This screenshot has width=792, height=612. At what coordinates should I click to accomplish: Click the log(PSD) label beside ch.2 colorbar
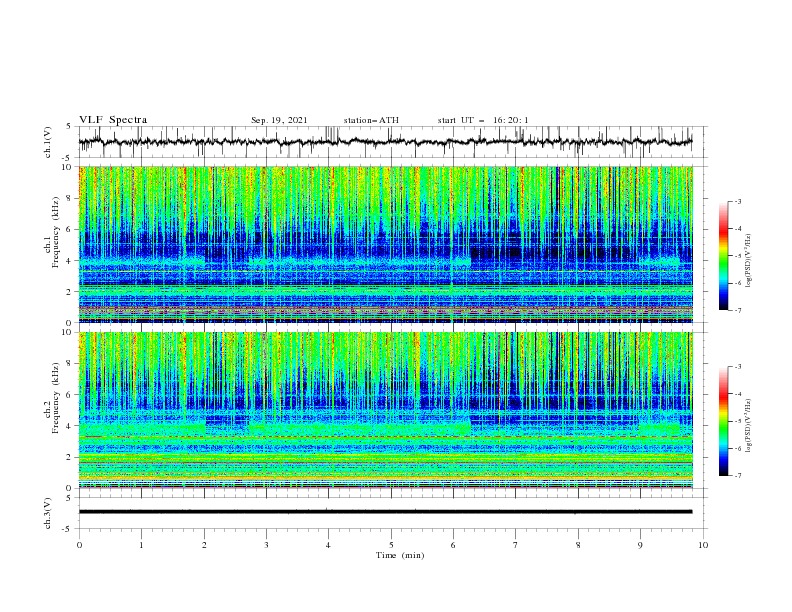tap(749, 426)
